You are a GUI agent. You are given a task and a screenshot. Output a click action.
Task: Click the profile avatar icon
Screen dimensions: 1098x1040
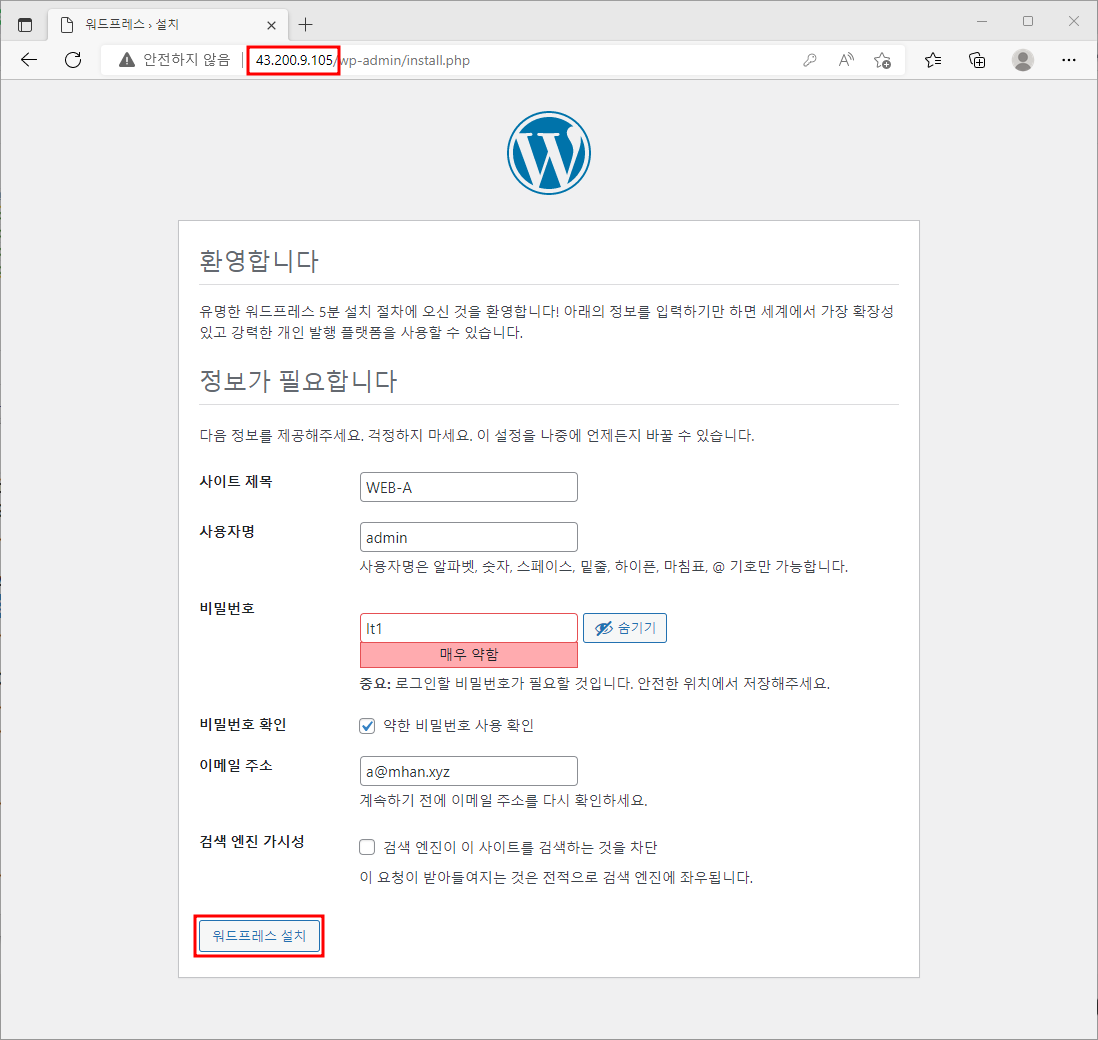tap(1022, 60)
